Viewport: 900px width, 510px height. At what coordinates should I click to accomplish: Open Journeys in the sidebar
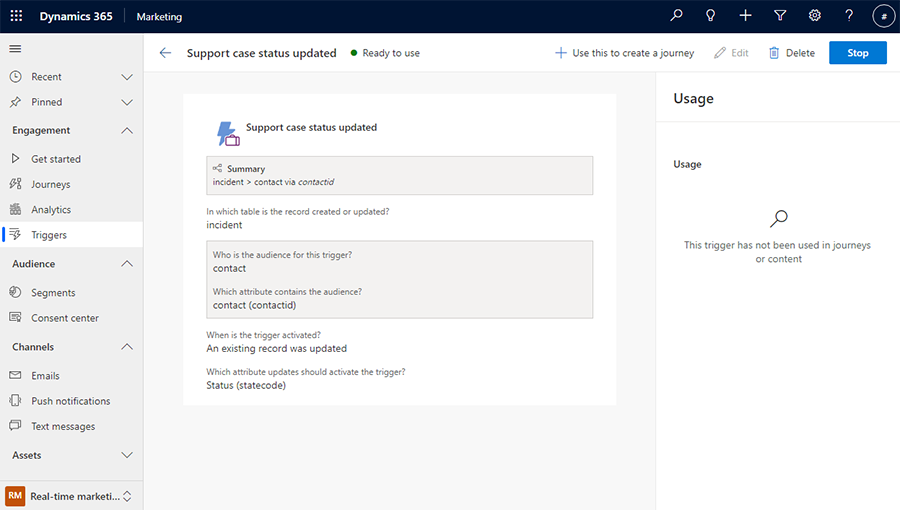pos(50,184)
